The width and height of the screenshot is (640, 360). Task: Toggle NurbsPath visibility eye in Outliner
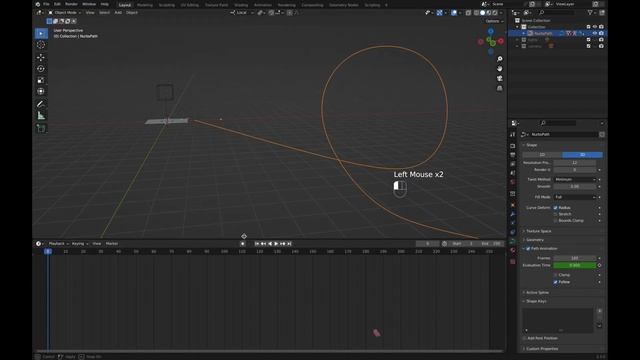[595, 33]
